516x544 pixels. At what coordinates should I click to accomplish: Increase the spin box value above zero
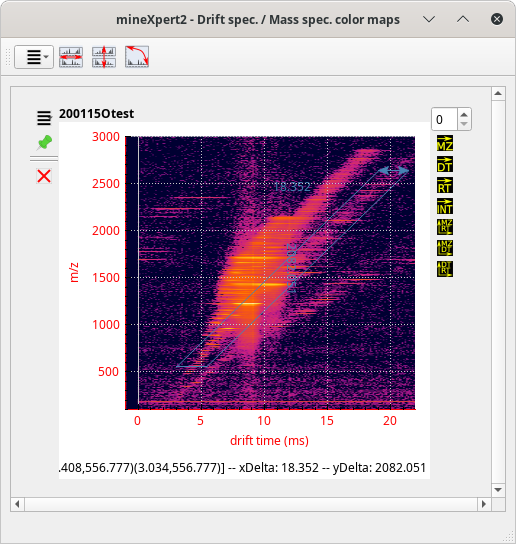(464, 114)
